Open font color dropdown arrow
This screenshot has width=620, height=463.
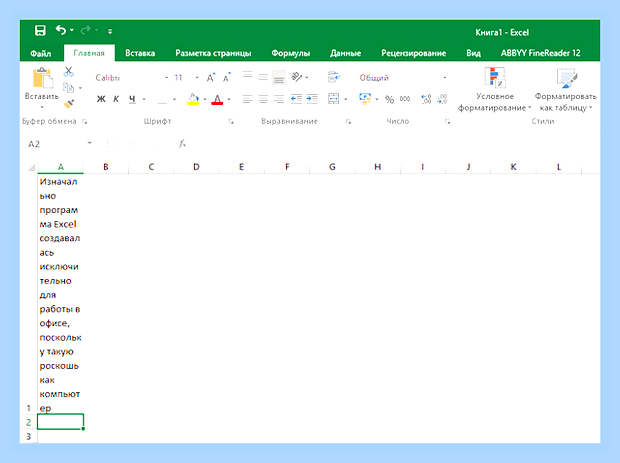229,99
